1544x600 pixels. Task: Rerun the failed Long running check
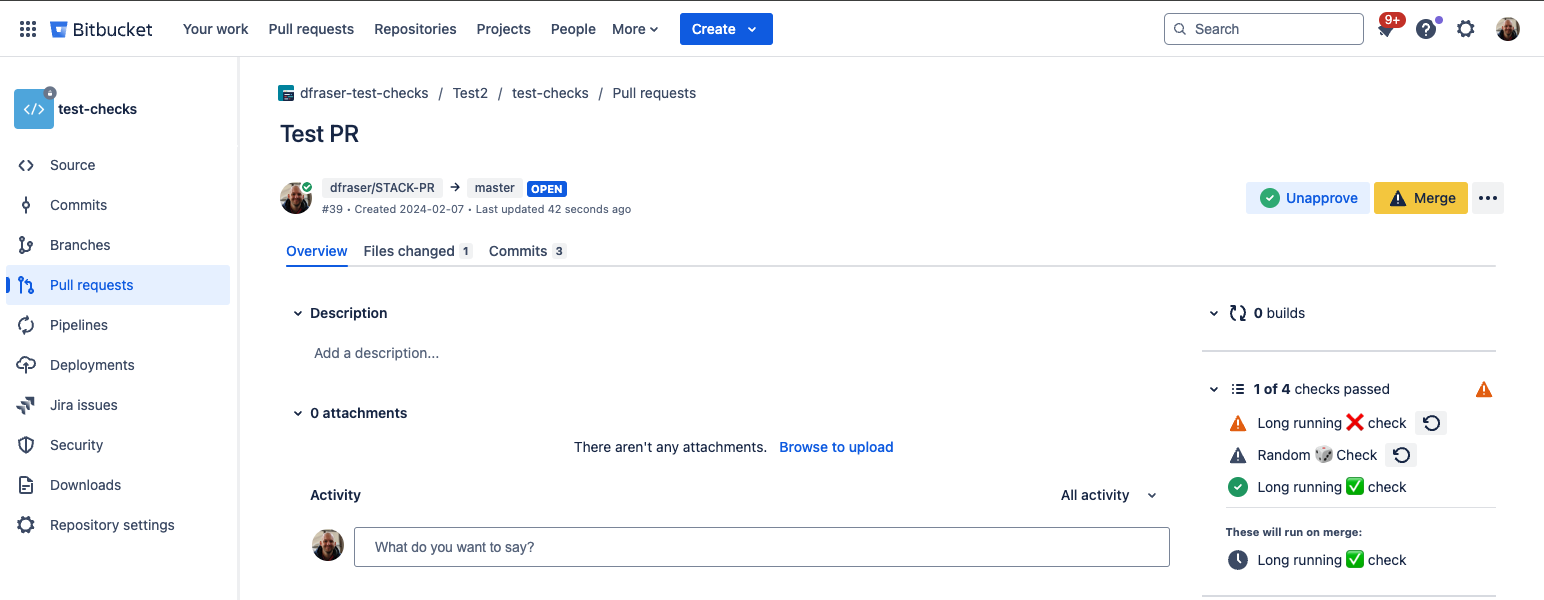(x=1430, y=422)
